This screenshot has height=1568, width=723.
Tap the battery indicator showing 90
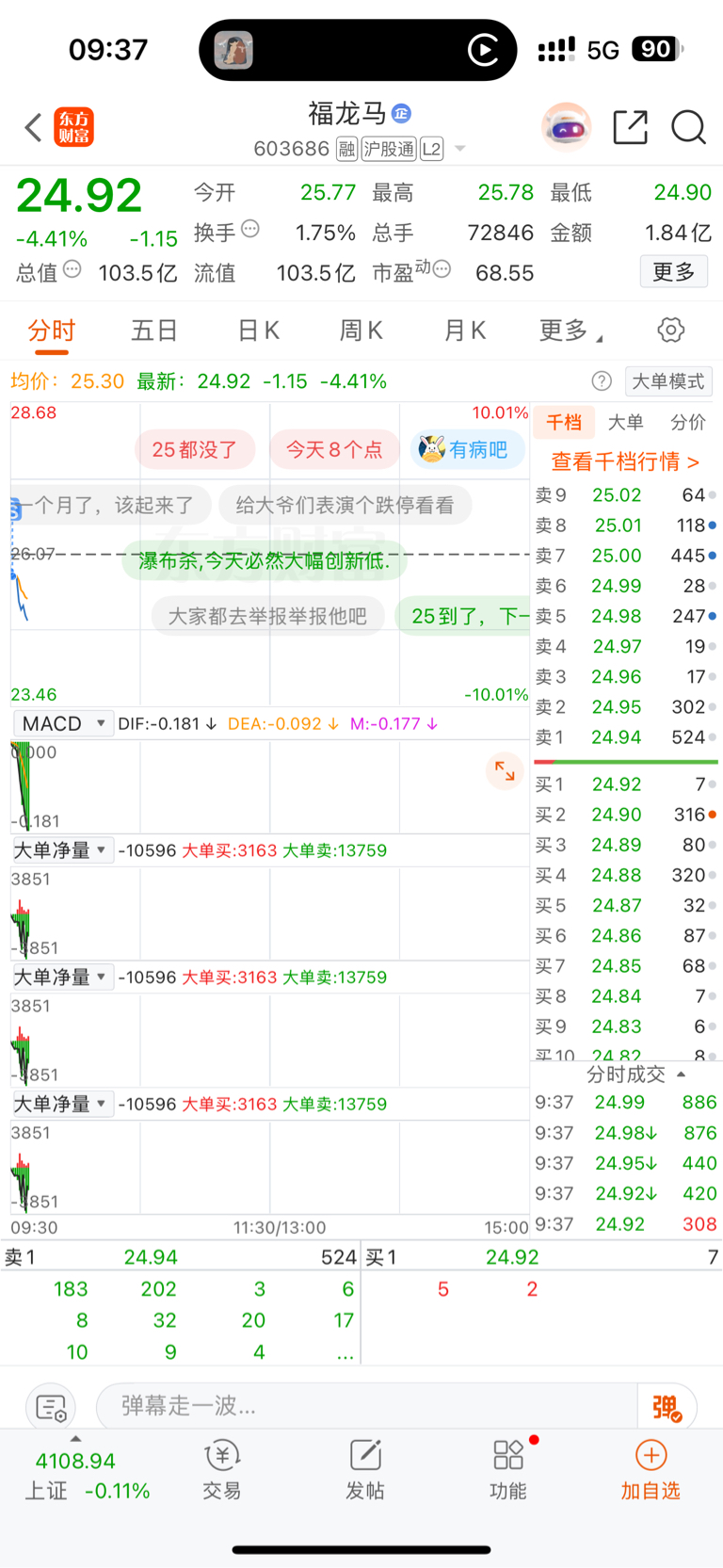658,49
